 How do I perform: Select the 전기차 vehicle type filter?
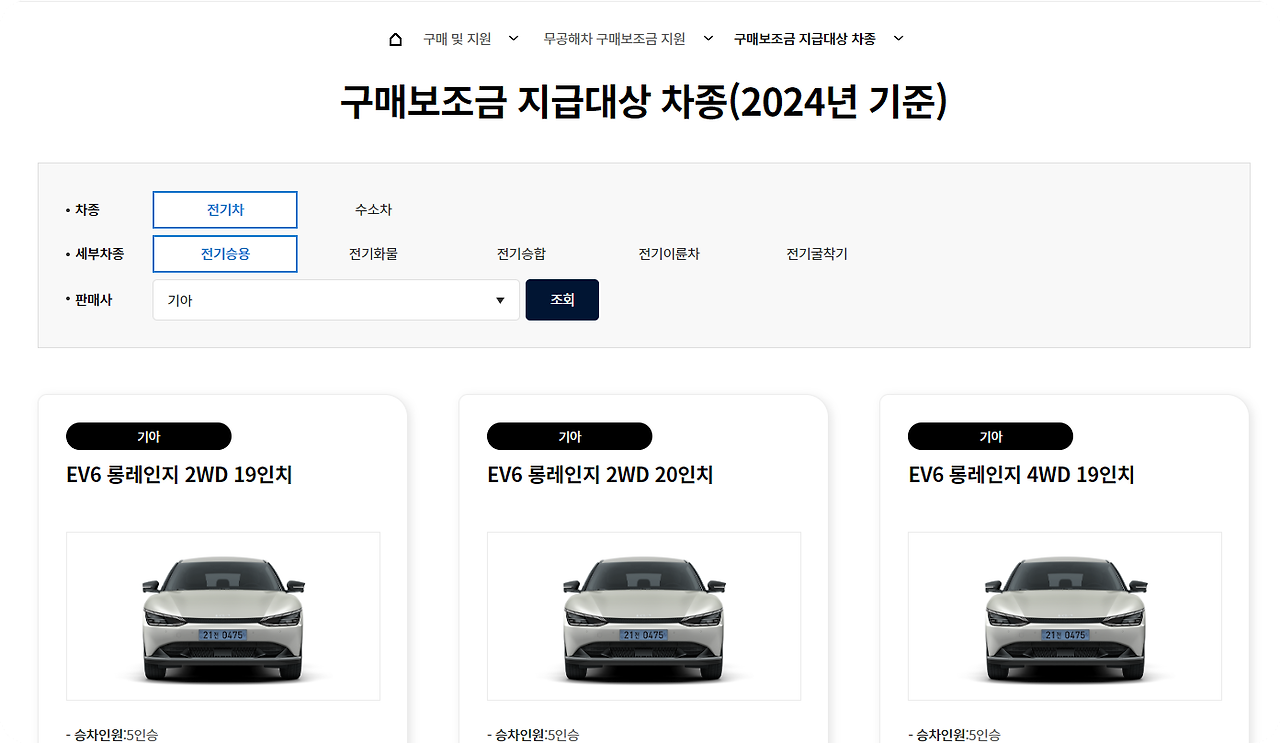[x=224, y=209]
